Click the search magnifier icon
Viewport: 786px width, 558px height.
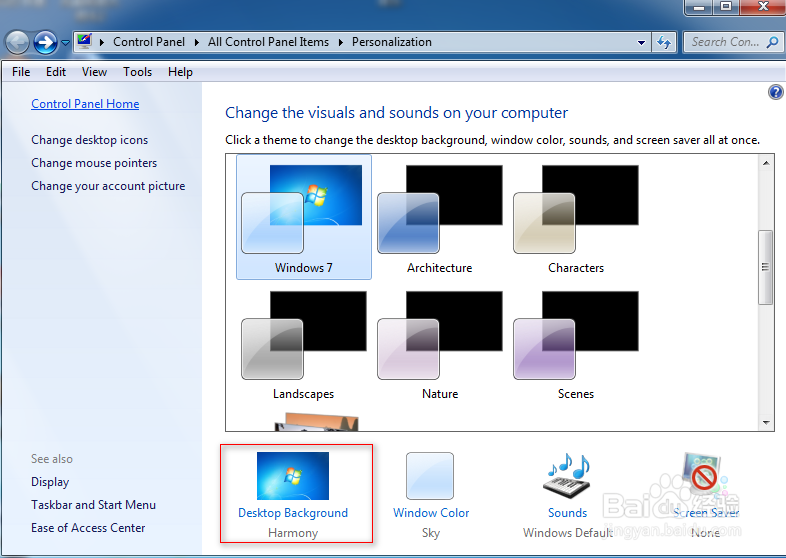pyautogui.click(x=772, y=42)
